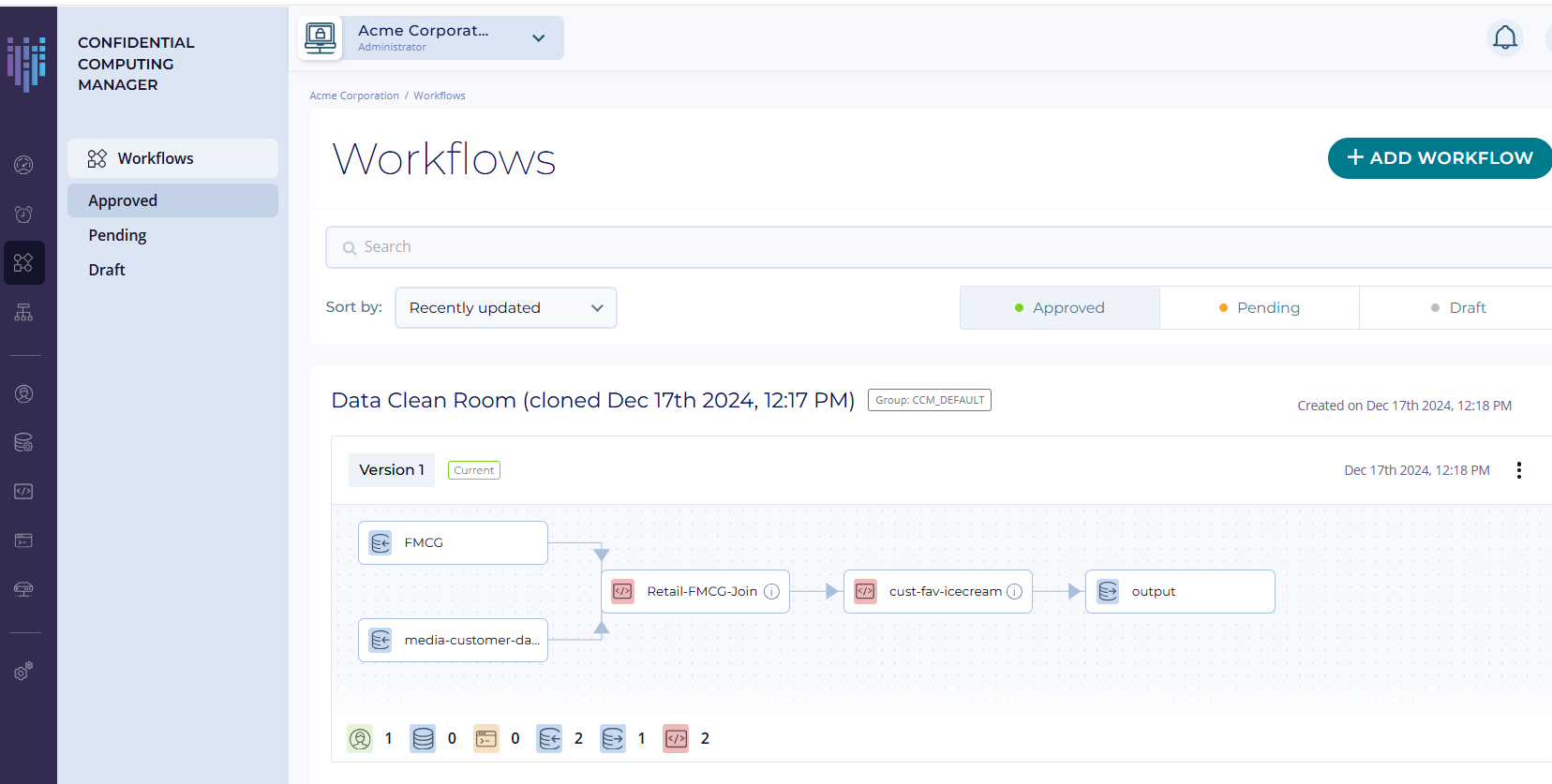This screenshot has width=1552, height=784.
Task: Click the Version 1 label
Action: click(x=392, y=470)
